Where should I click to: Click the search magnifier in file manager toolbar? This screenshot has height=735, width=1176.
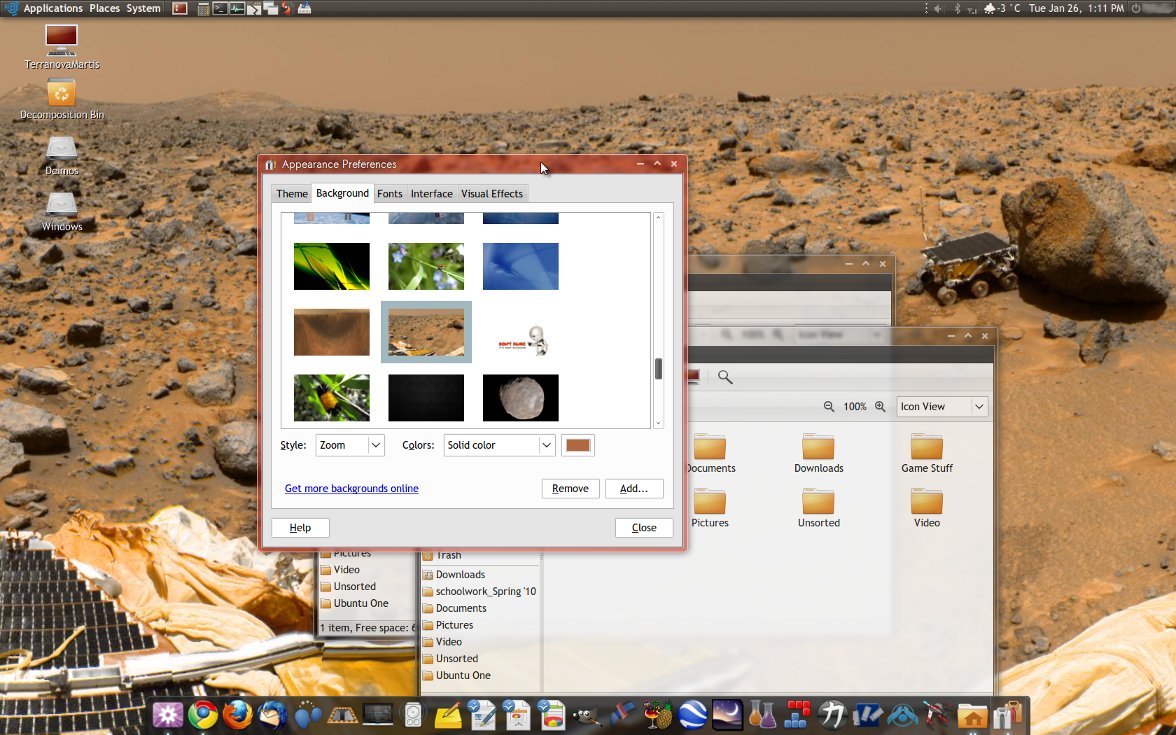pyautogui.click(x=724, y=376)
